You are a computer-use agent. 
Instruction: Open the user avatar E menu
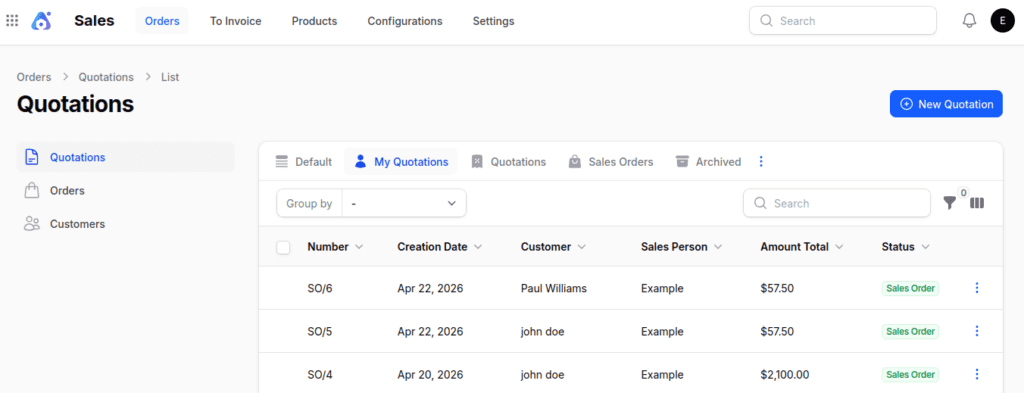1002,21
